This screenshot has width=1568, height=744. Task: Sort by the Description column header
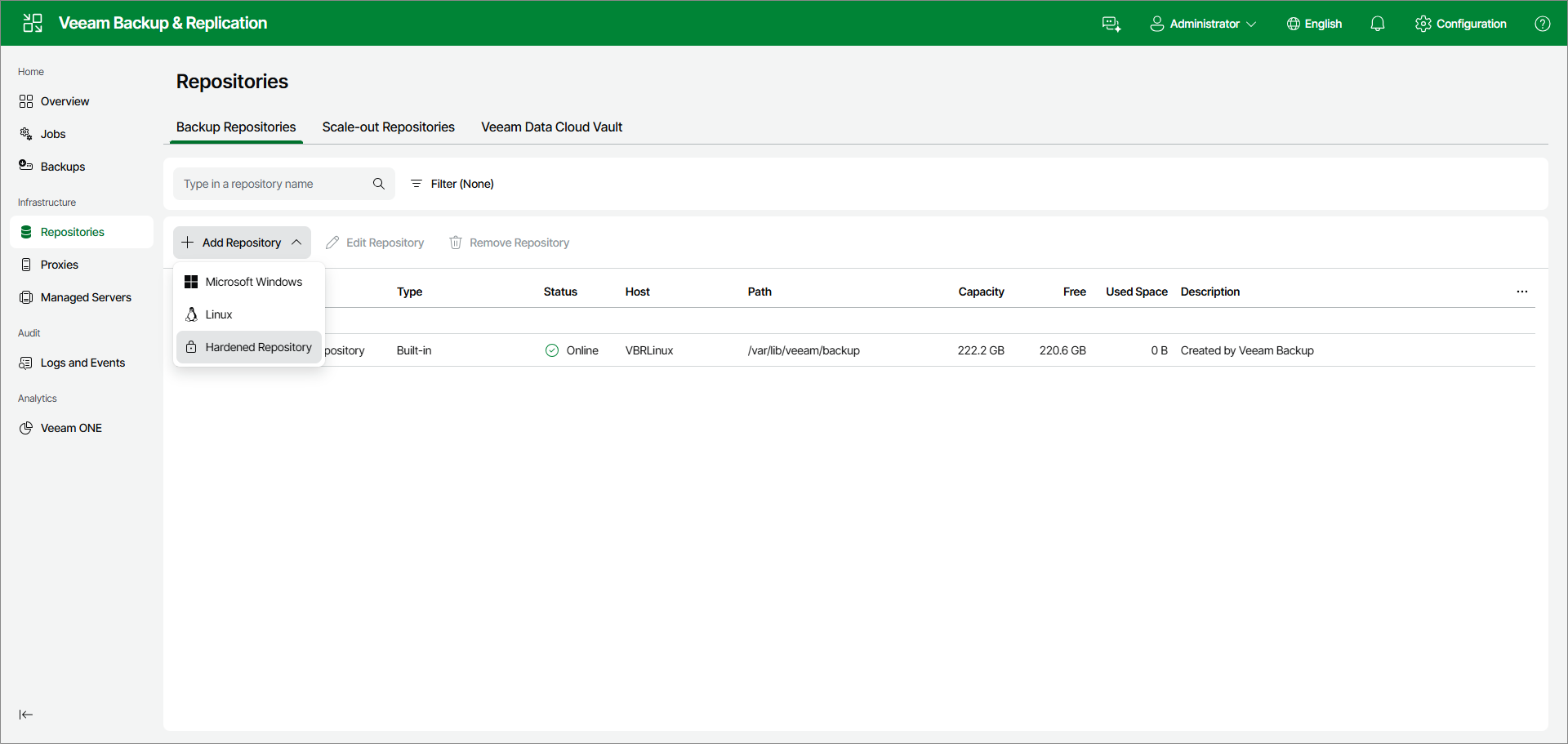1210,292
